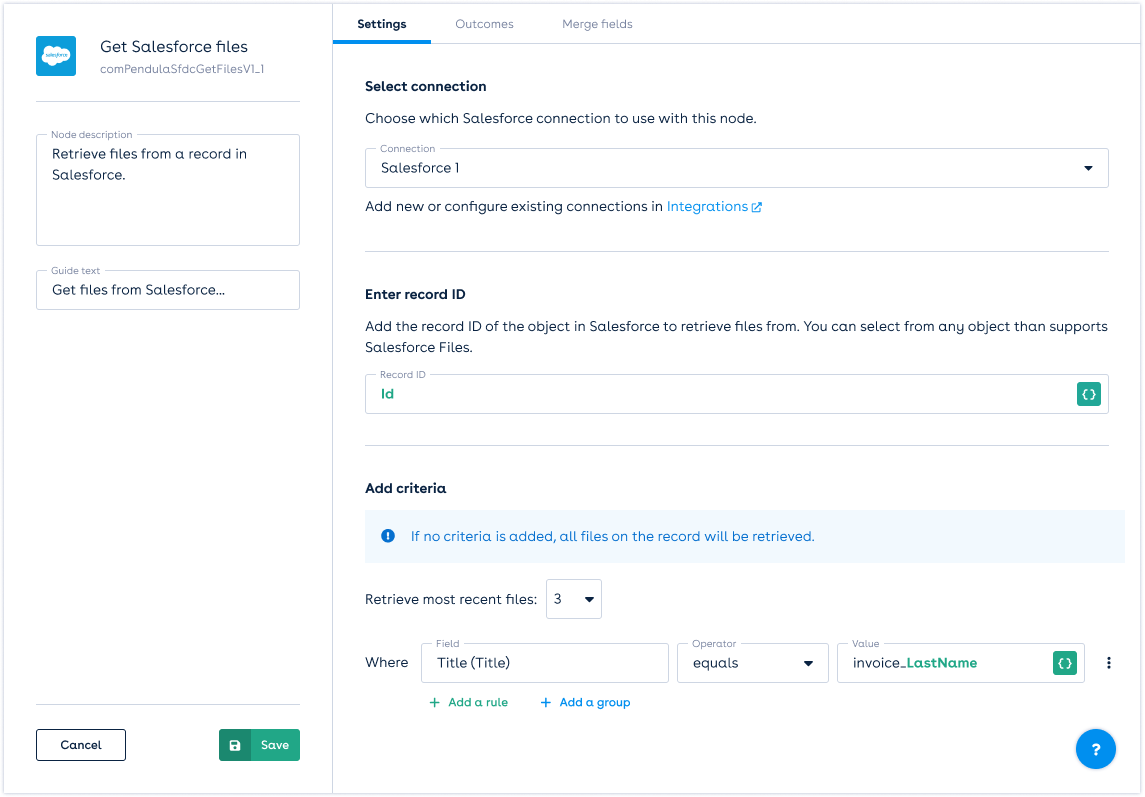Click the Title (Title) field input
The height and width of the screenshot is (797, 1145).
[x=545, y=663]
